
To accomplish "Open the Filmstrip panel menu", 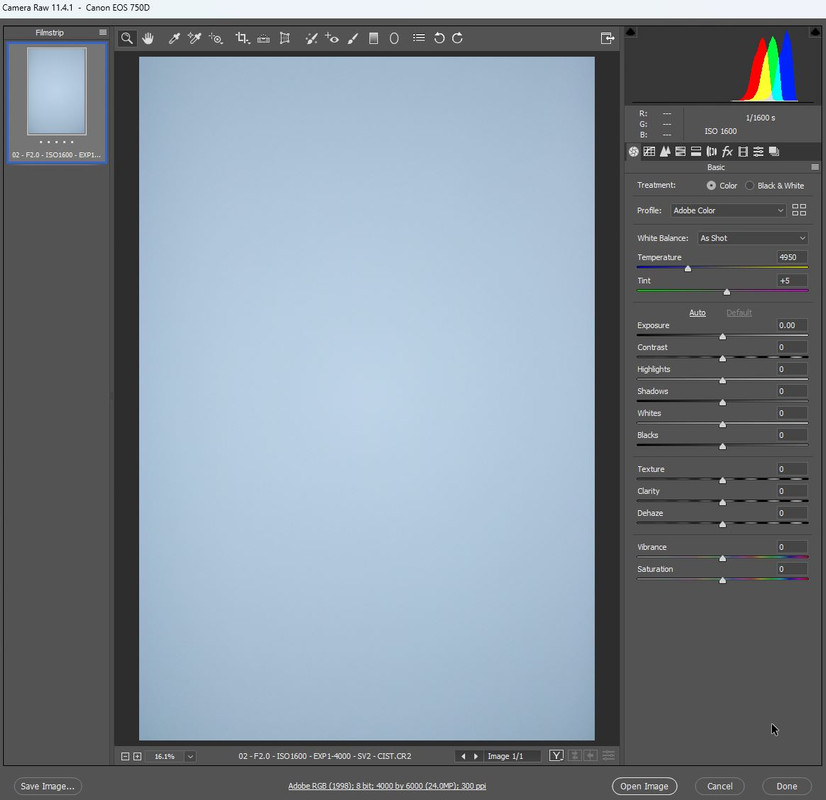I will 103,33.
